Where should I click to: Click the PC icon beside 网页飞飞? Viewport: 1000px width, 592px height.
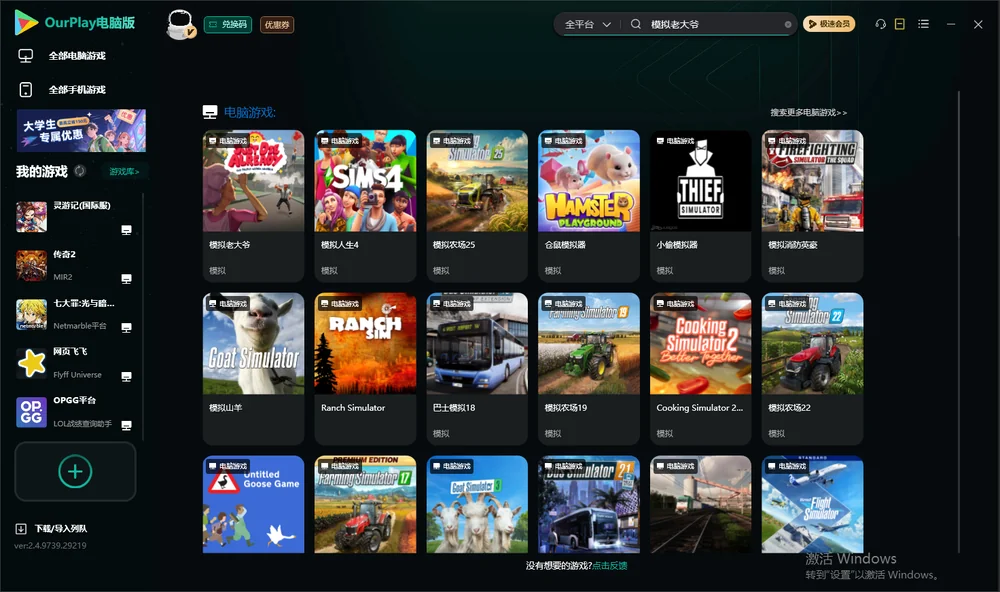click(126, 376)
